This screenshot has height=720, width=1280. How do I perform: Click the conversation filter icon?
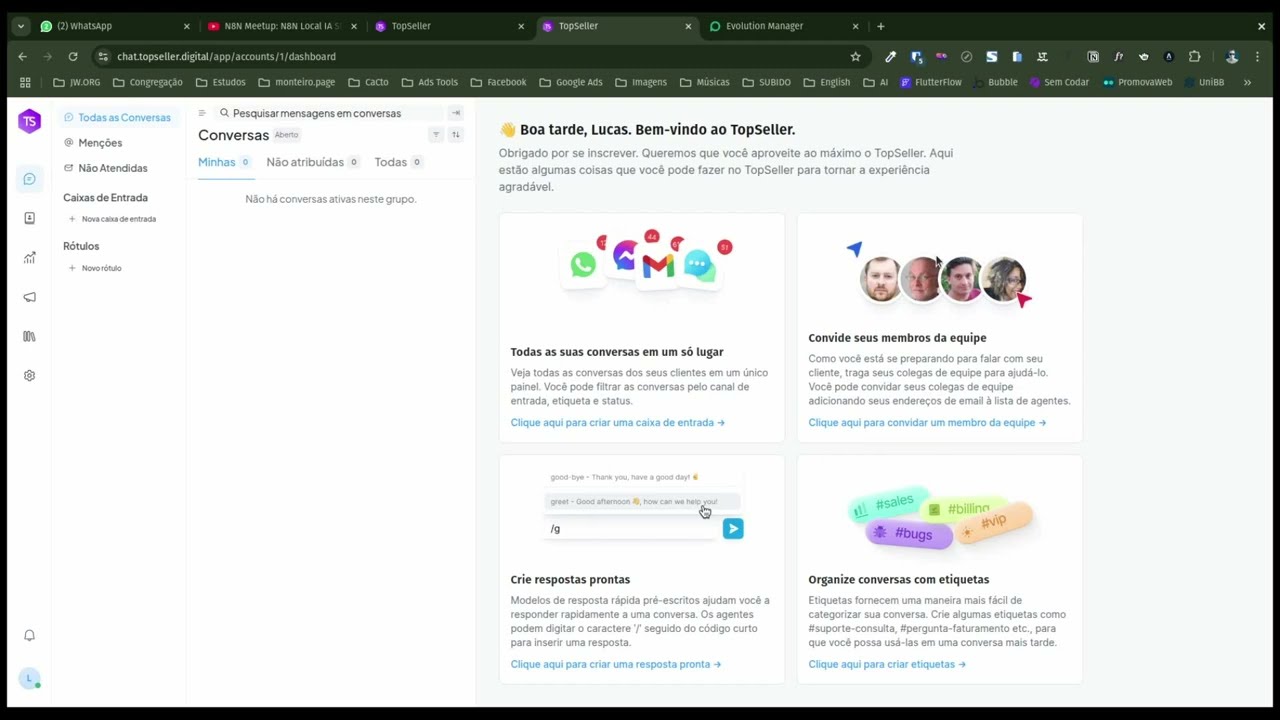pyautogui.click(x=436, y=135)
